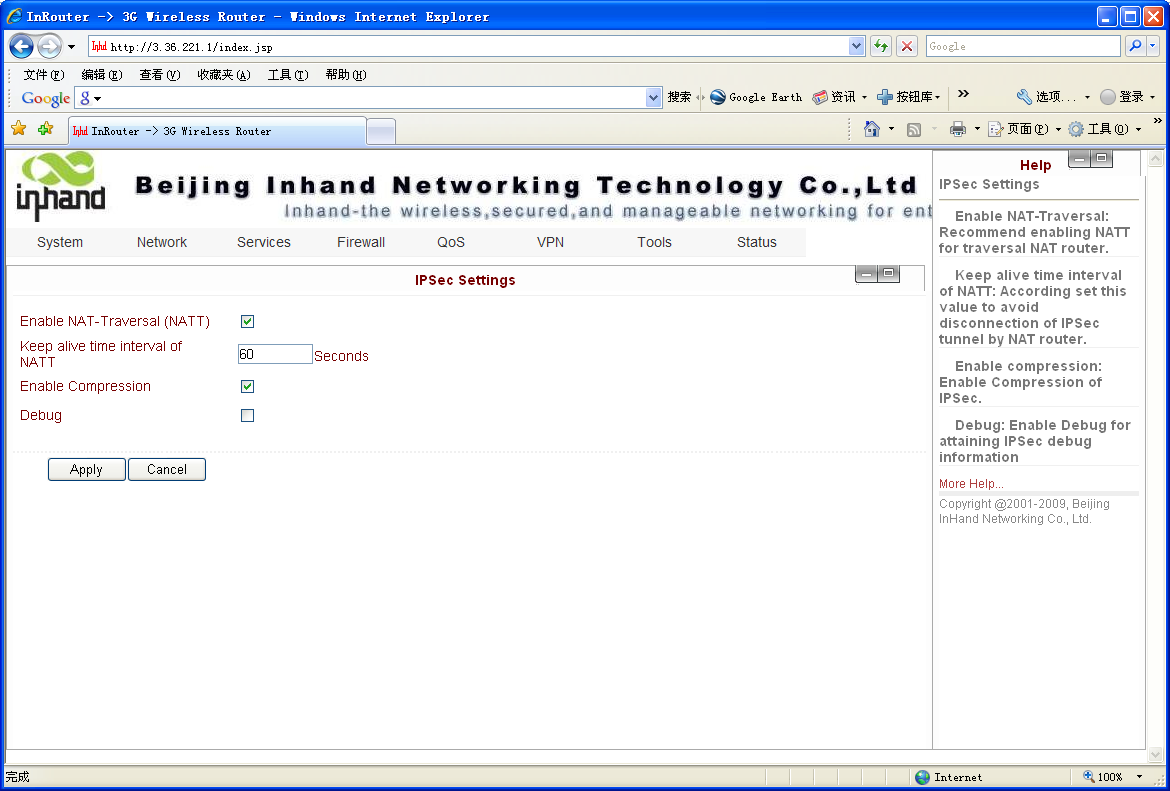
Task: Click the browser Back arrow button
Action: [x=22, y=47]
